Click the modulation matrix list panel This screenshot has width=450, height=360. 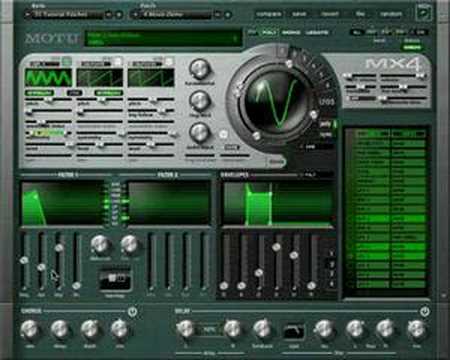pyautogui.click(x=386, y=211)
